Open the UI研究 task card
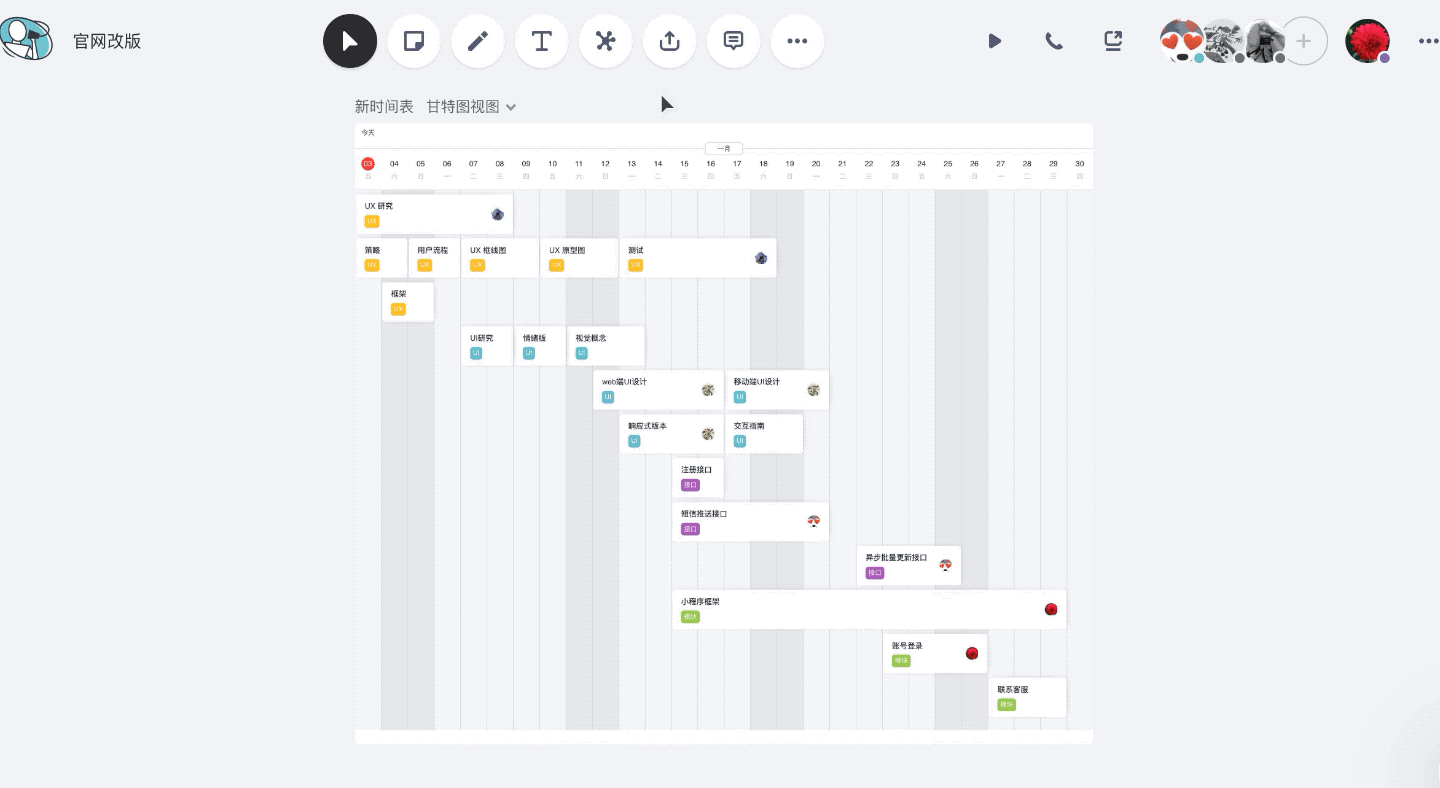1440x788 pixels. click(487, 346)
